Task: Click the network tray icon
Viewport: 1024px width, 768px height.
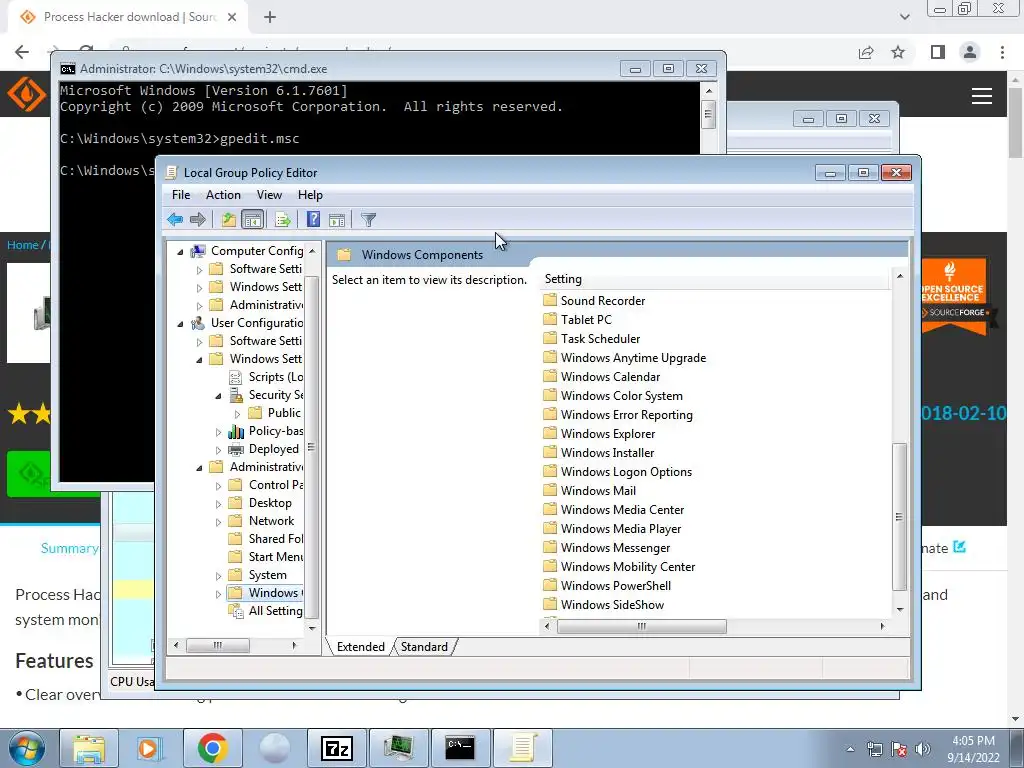Action: pyautogui.click(x=874, y=749)
